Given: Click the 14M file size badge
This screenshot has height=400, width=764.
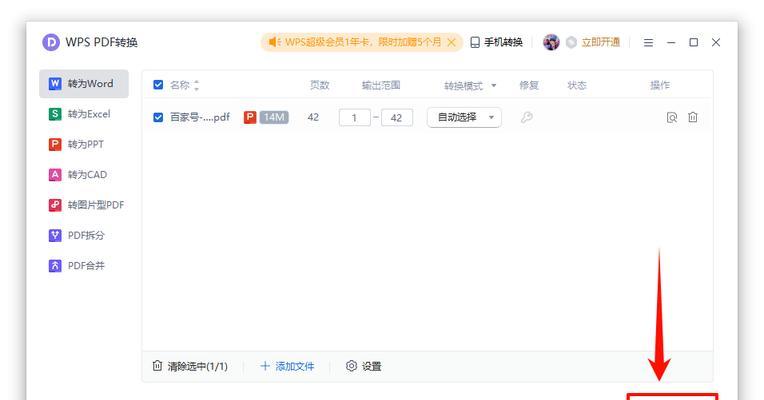Looking at the screenshot, I should tap(274, 117).
